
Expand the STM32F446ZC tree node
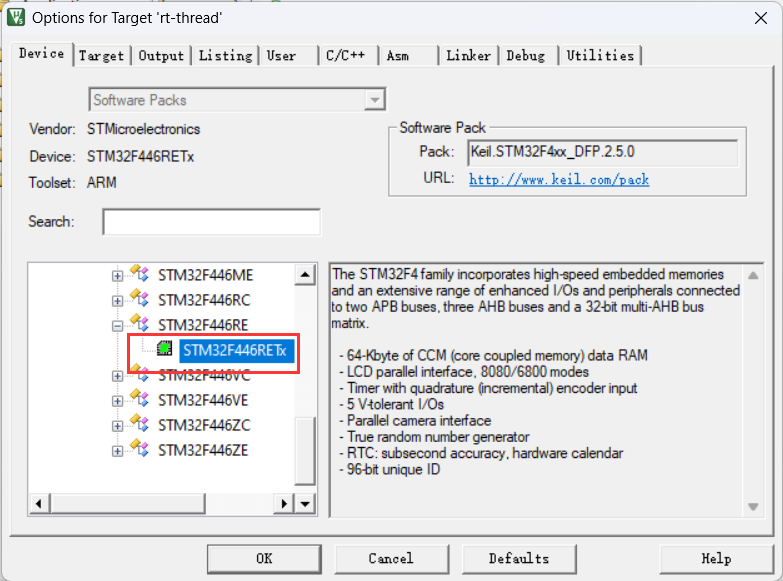coord(117,426)
